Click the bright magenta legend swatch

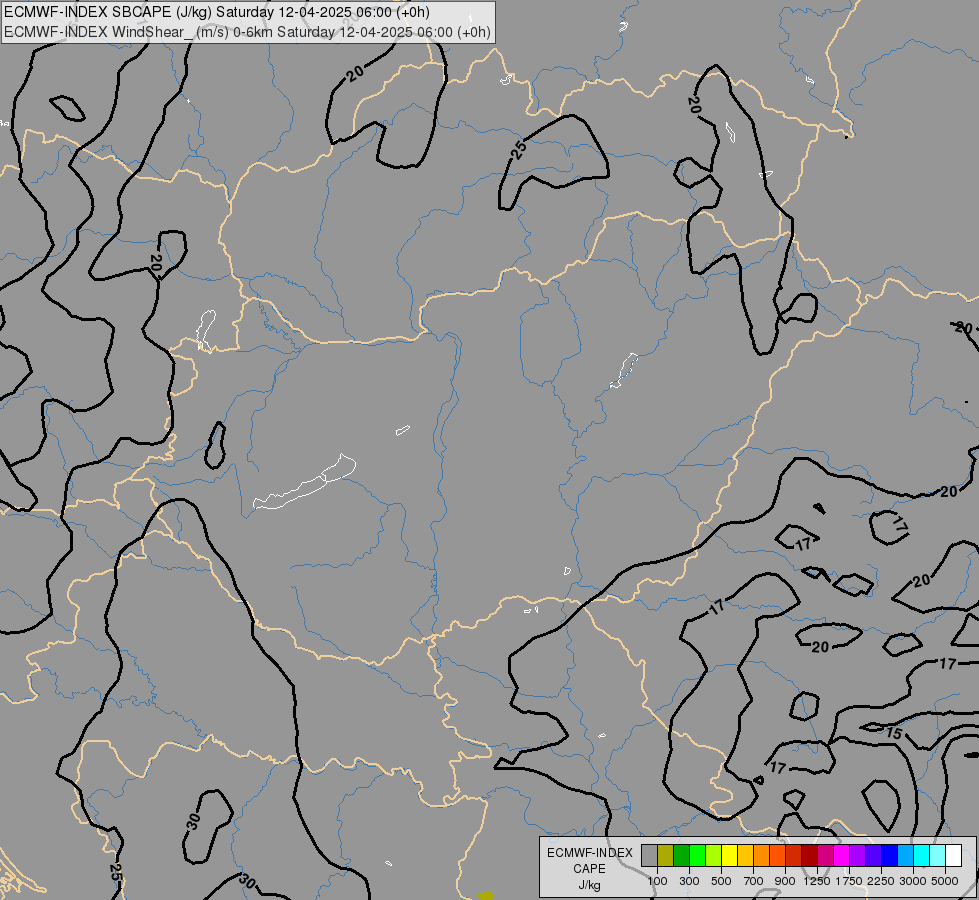coord(841,855)
